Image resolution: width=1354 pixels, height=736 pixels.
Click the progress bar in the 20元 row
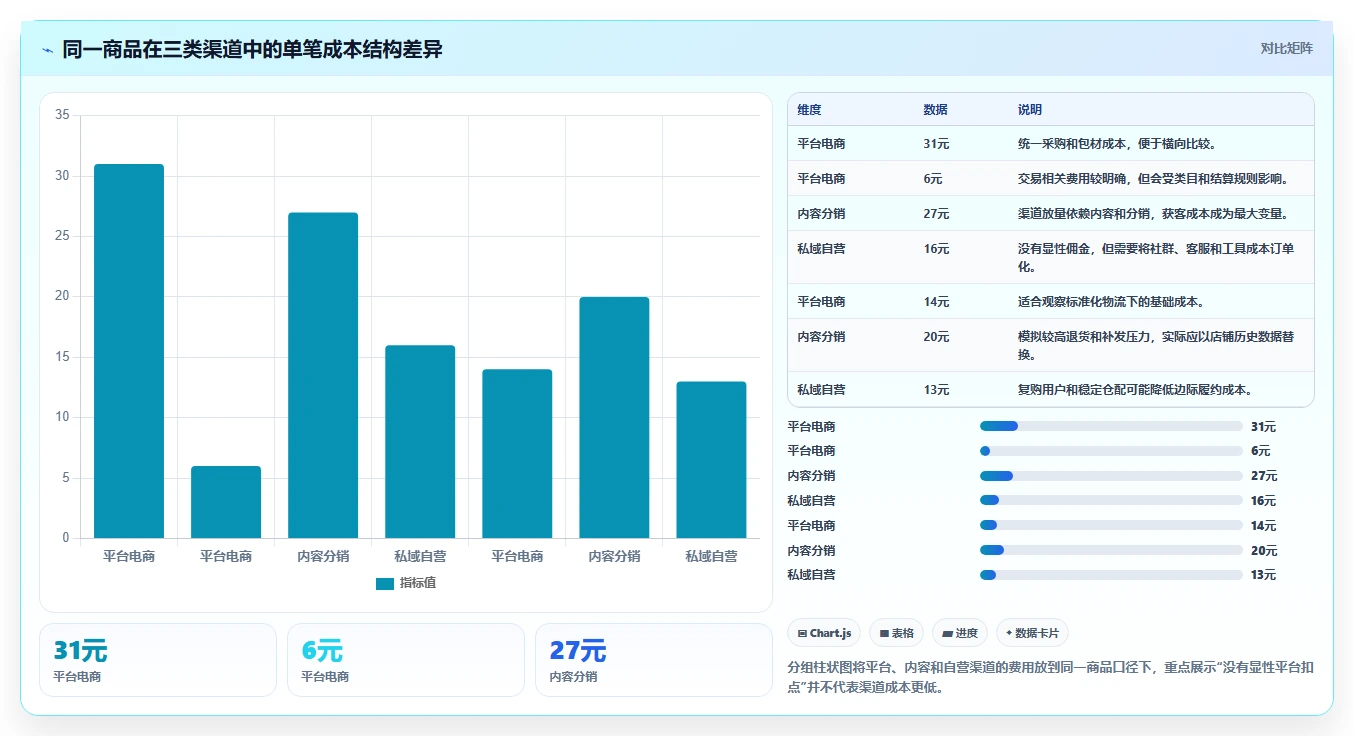click(x=1111, y=550)
